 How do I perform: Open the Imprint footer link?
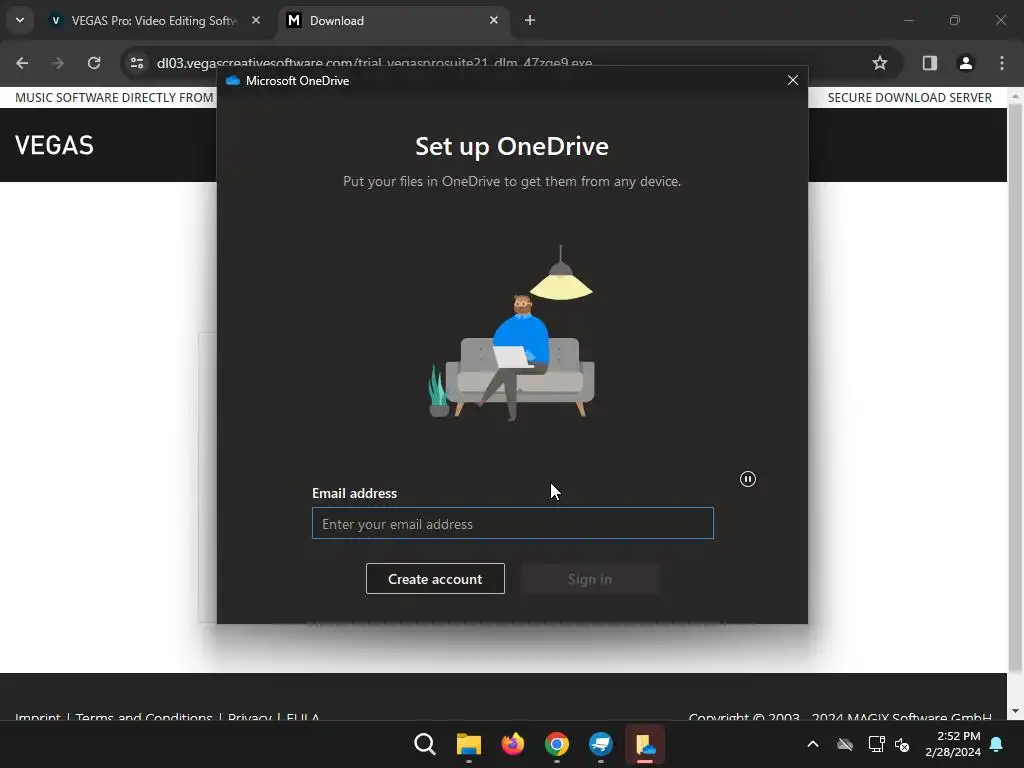coord(38,716)
